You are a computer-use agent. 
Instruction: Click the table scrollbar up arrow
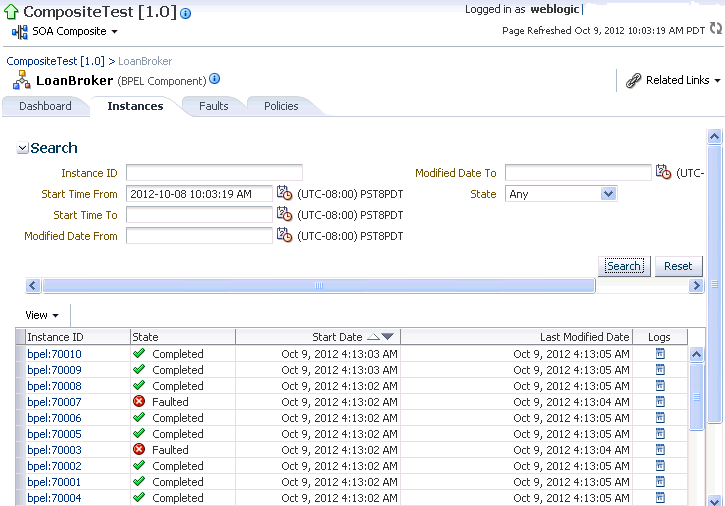click(x=696, y=355)
